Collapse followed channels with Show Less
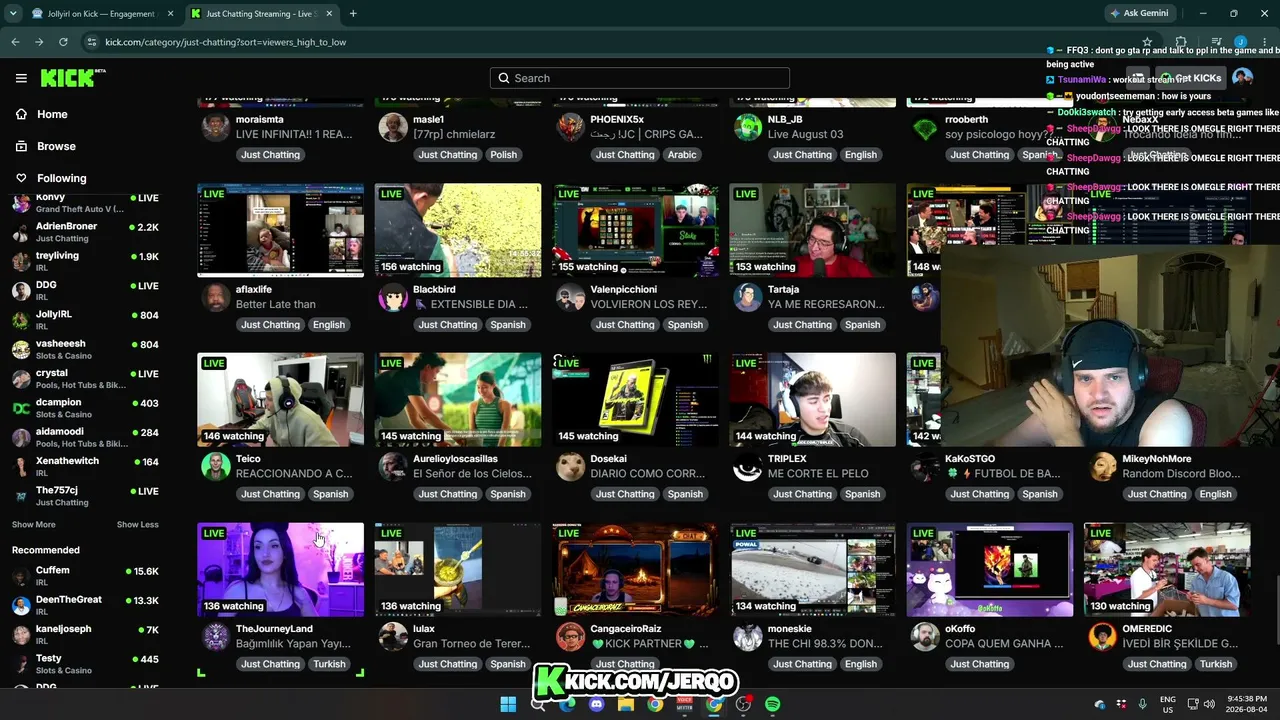Screen dimensions: 1280x720 coord(138,525)
